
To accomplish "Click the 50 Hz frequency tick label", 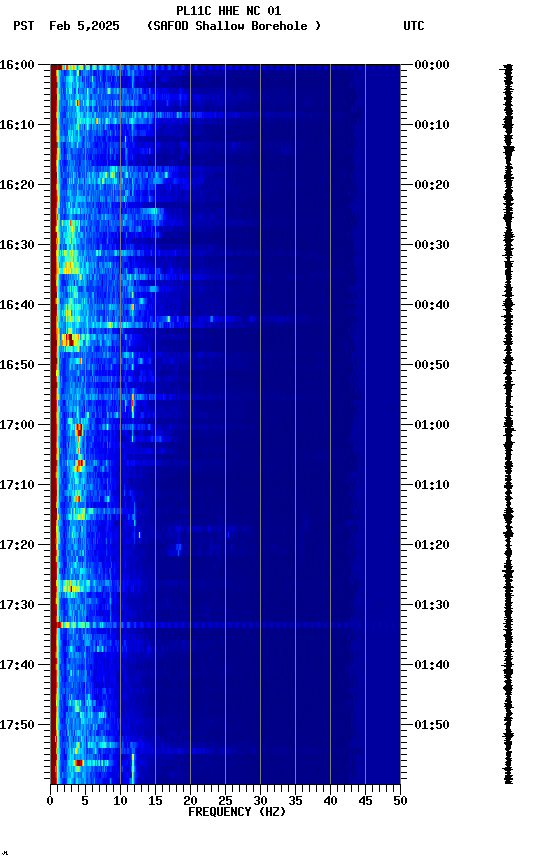I will 400,802.
